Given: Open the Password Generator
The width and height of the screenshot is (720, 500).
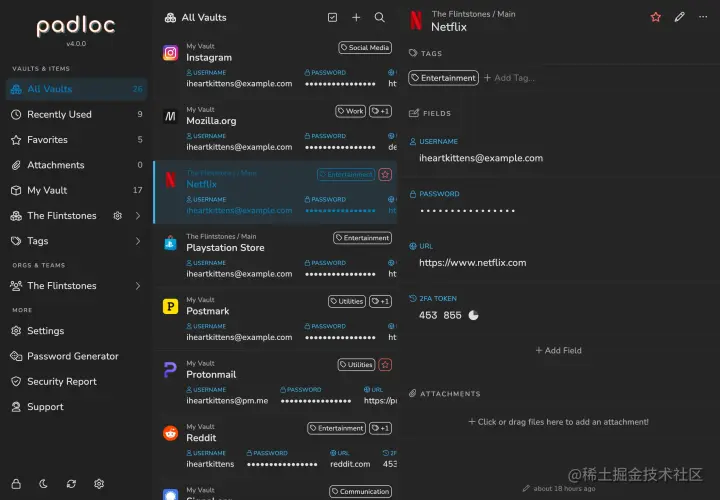Looking at the screenshot, I should 76,356.
